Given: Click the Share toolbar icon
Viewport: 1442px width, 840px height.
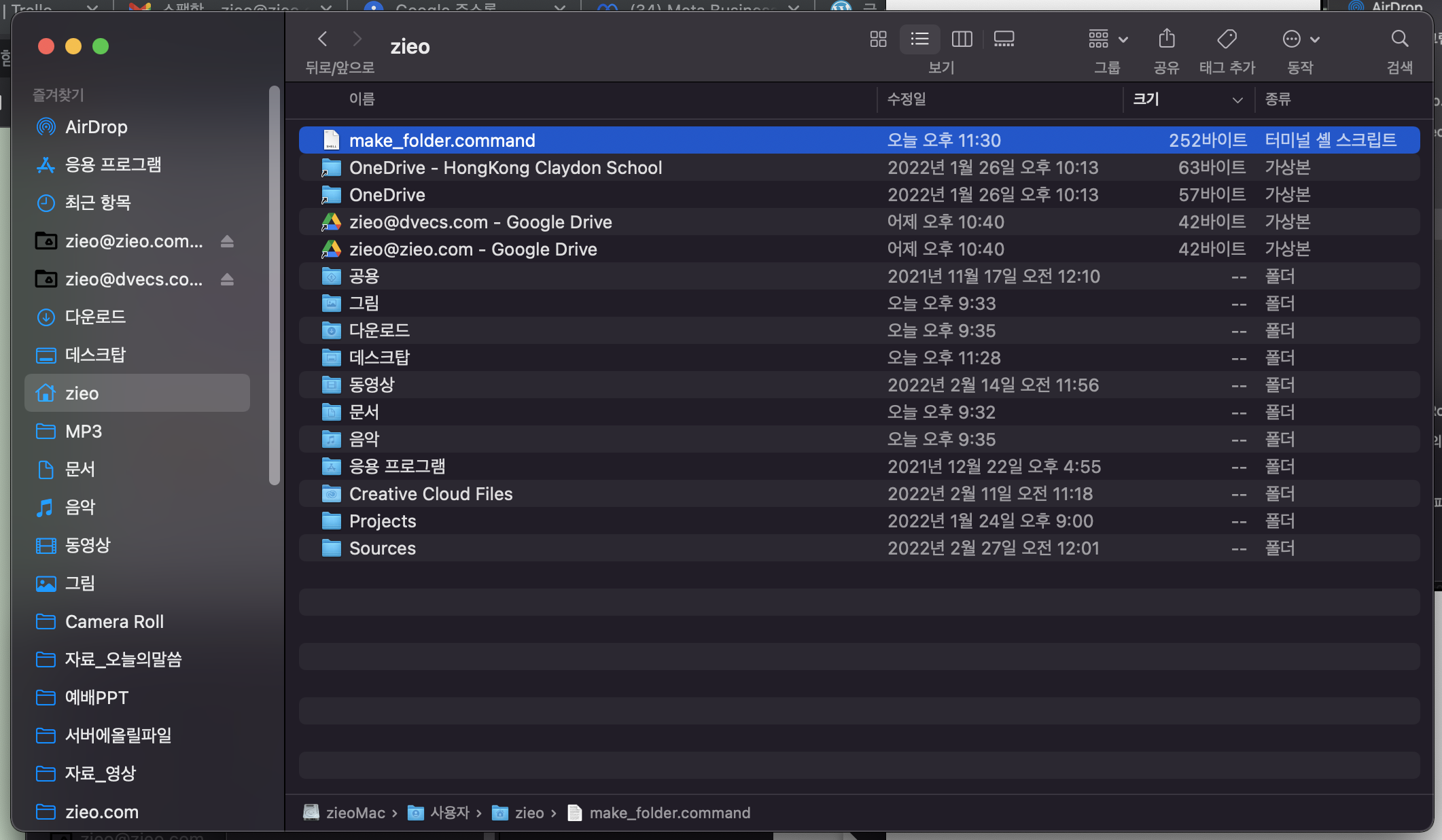Looking at the screenshot, I should (1166, 39).
